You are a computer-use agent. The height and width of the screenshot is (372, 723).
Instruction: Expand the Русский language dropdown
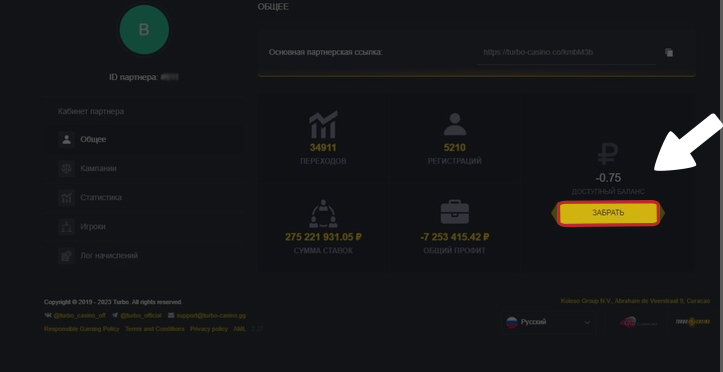[548, 322]
